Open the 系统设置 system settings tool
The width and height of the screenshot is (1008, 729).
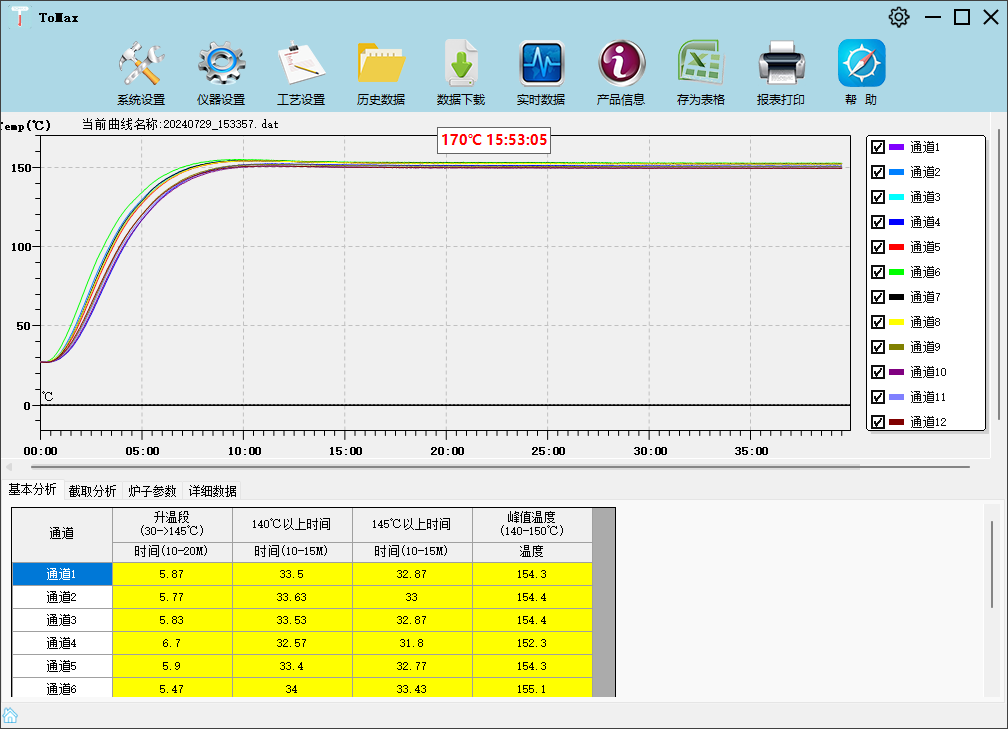pyautogui.click(x=140, y=65)
